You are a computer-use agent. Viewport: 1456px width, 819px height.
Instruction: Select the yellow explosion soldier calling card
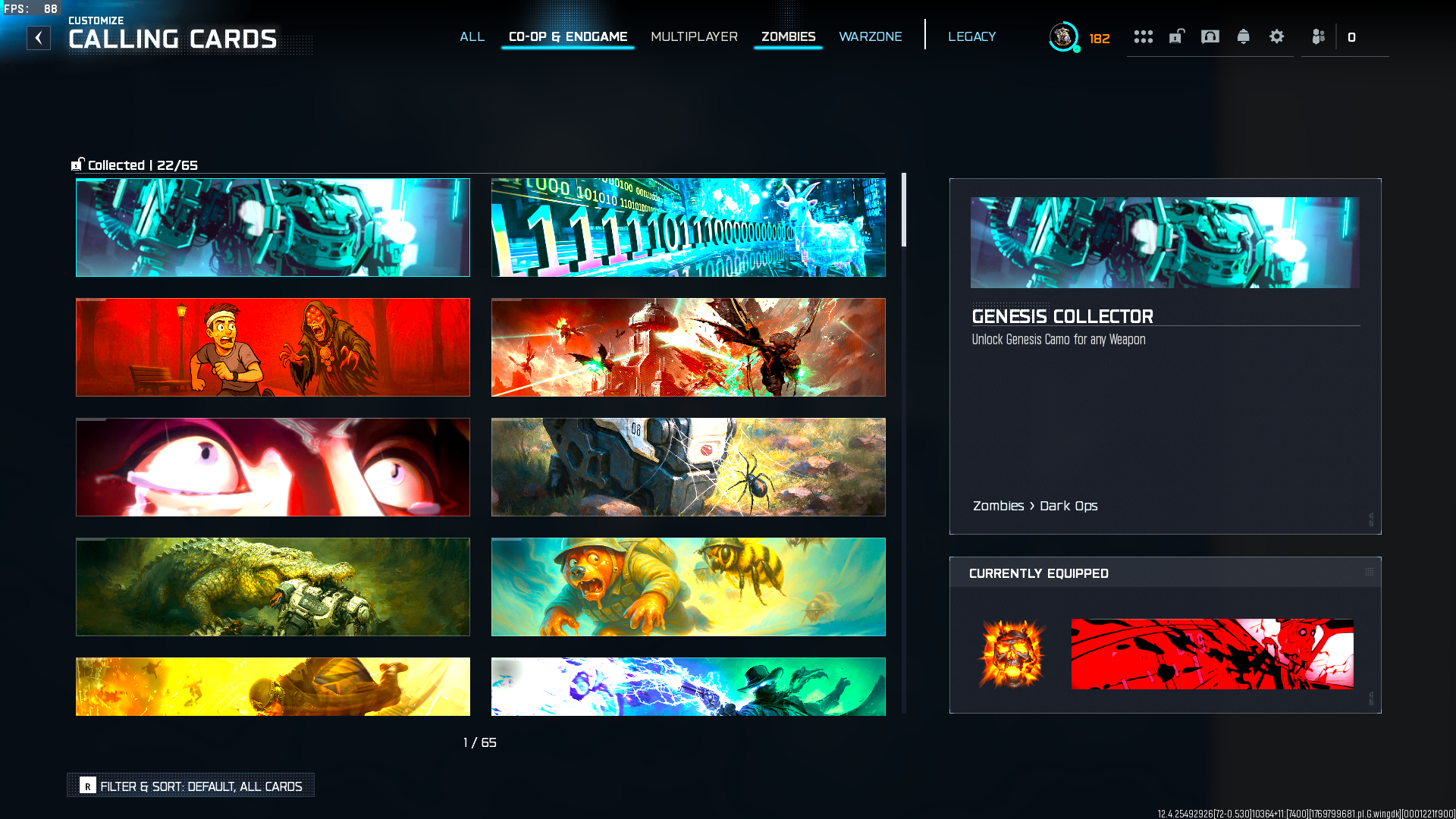coord(273,687)
